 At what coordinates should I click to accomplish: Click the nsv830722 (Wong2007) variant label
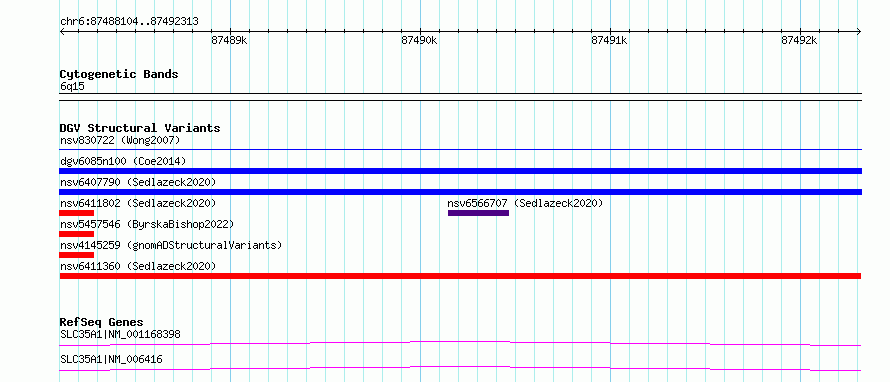pos(120,140)
